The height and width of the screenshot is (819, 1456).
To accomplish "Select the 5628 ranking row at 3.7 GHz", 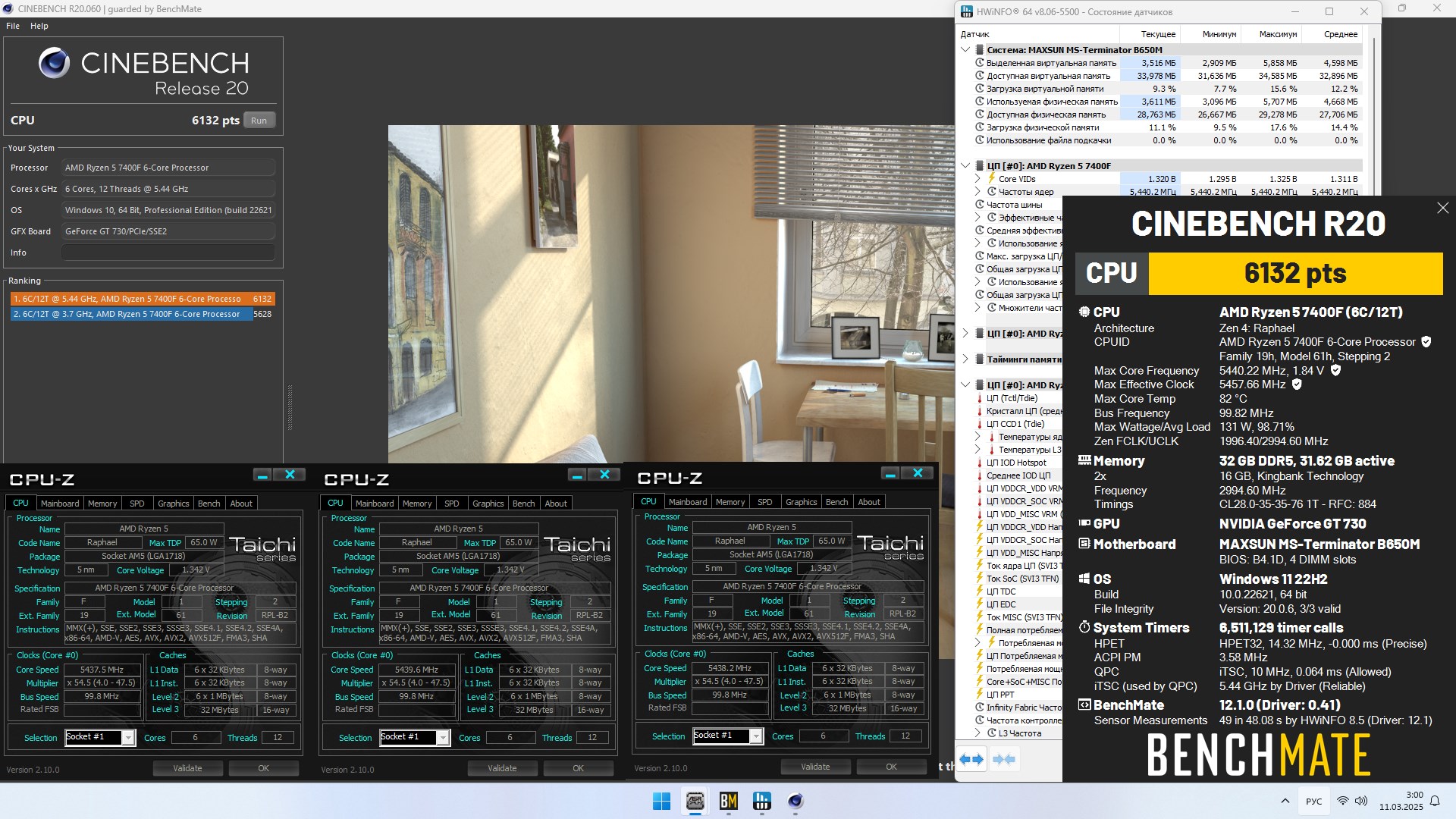I will click(x=143, y=314).
